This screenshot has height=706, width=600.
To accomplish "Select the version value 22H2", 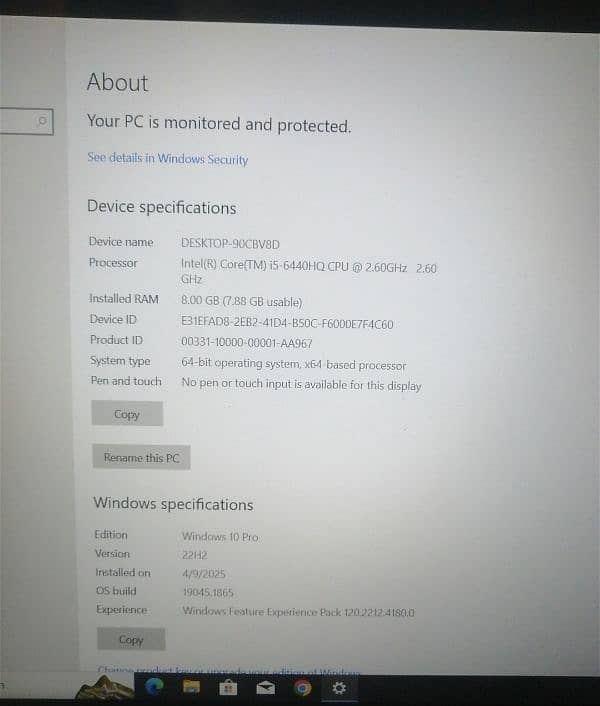I will (194, 555).
